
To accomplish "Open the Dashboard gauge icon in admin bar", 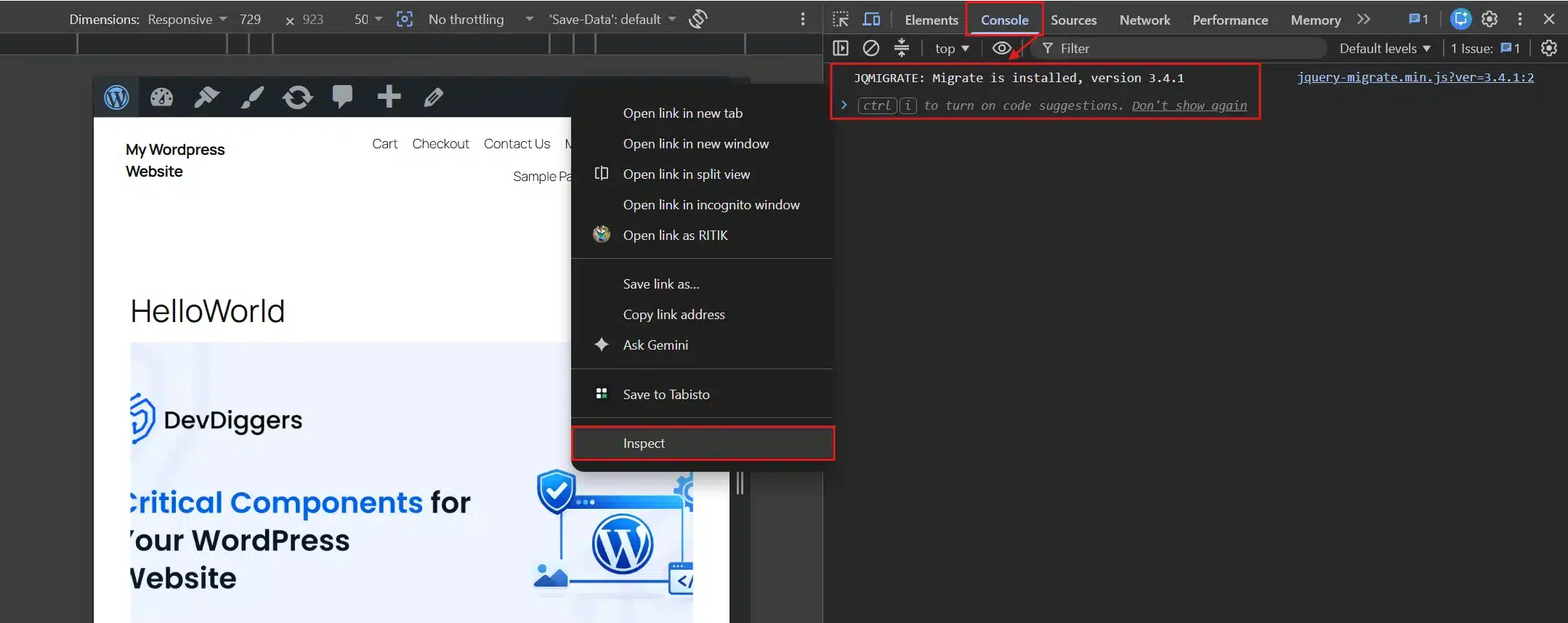I will point(161,97).
